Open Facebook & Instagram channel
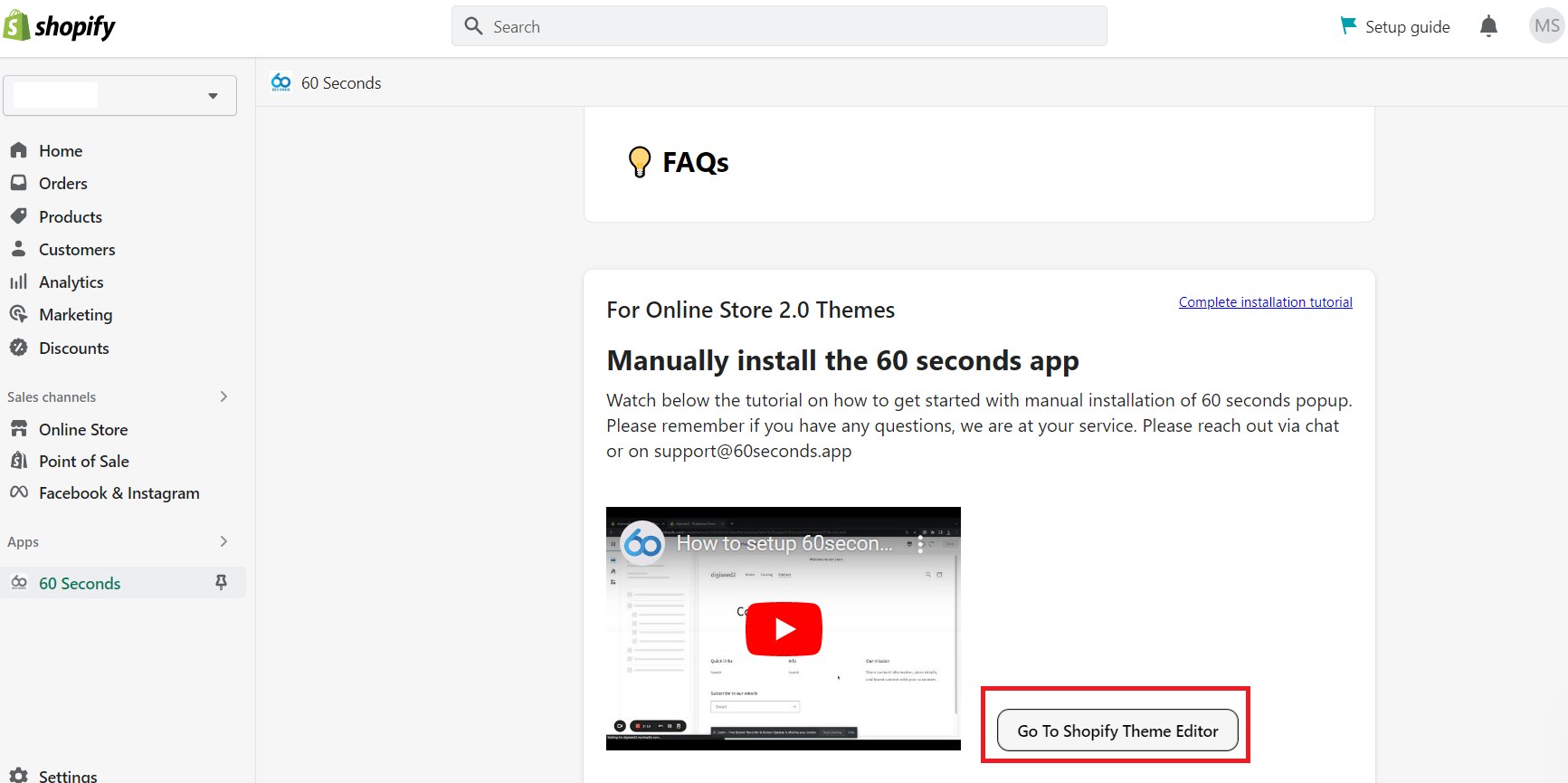Image resolution: width=1568 pixels, height=783 pixels. (x=119, y=493)
